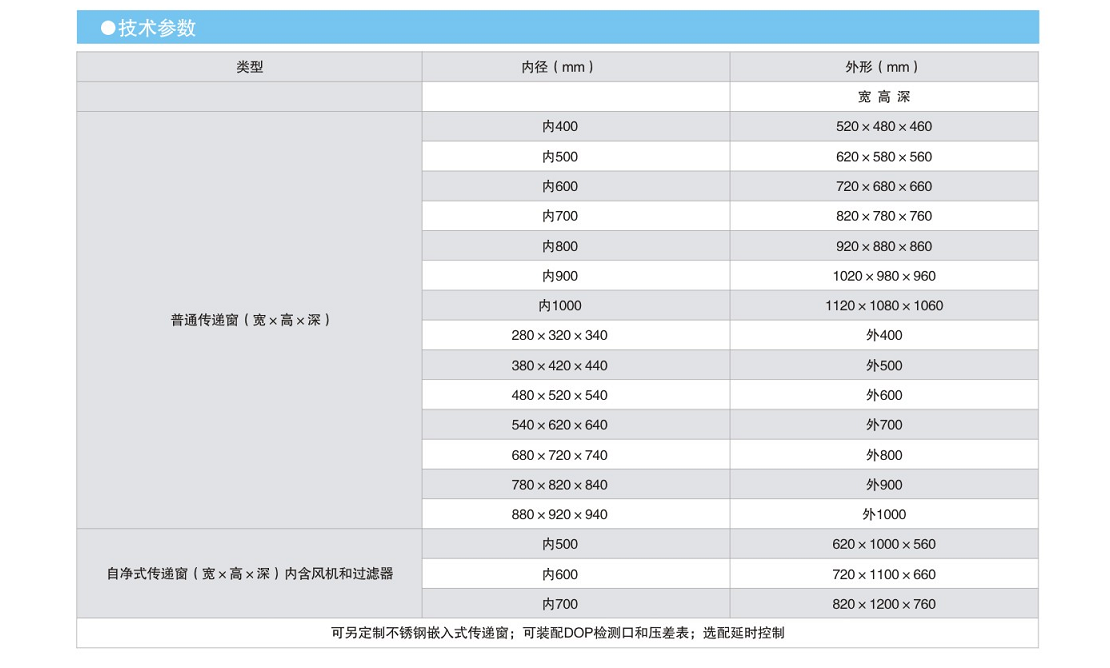The image size is (1110, 668).
Task: Select the 480 × 520 × 540 cell
Action: point(576,395)
